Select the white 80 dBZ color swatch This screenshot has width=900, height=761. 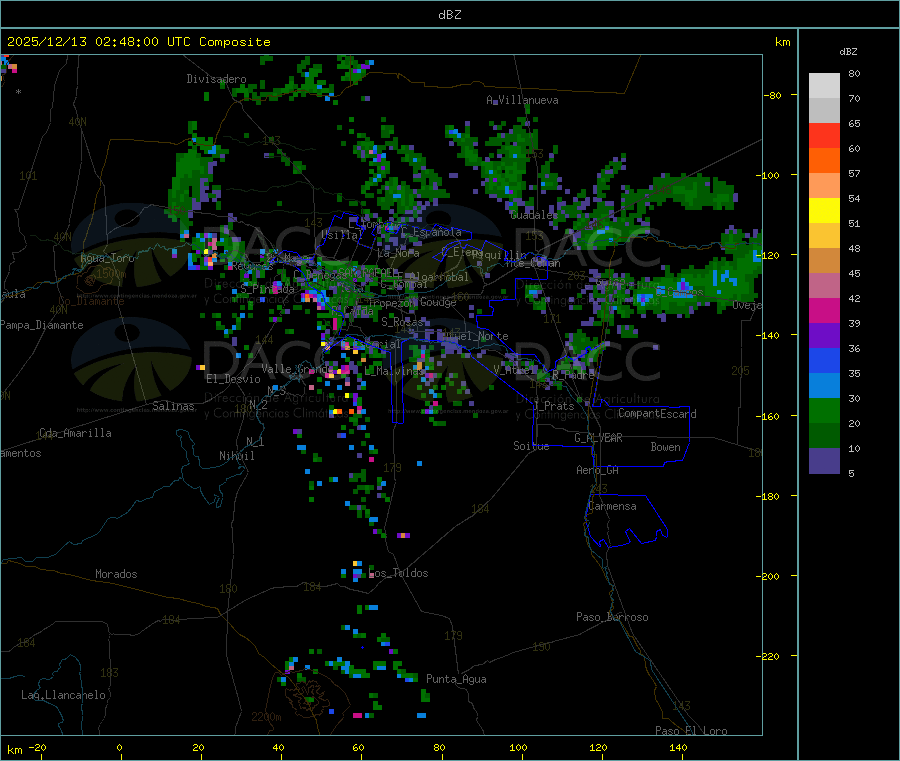coord(824,86)
